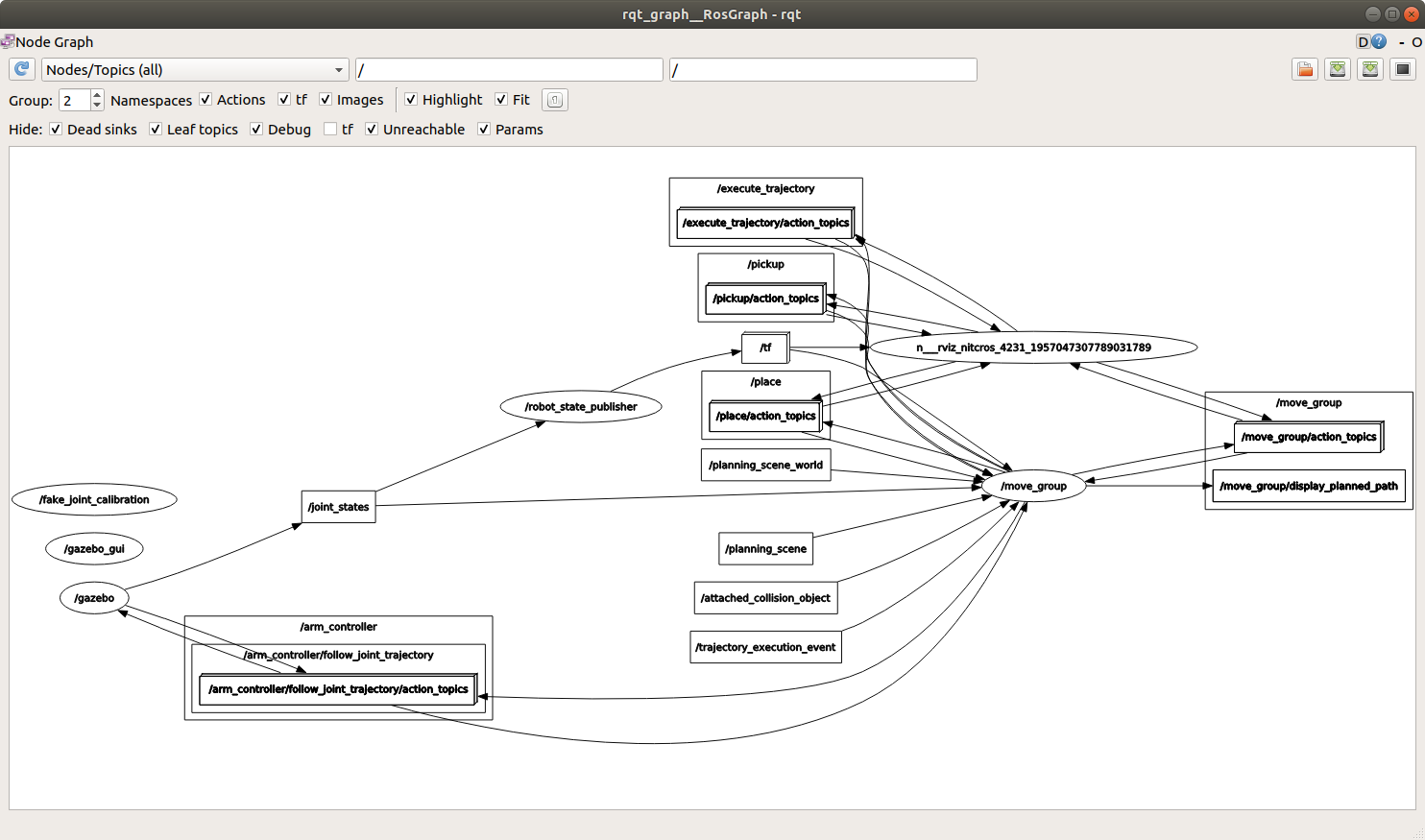Viewport: 1425px width, 840px height.
Task: Uncheck the Actions grouping checkbox
Action: point(205,100)
